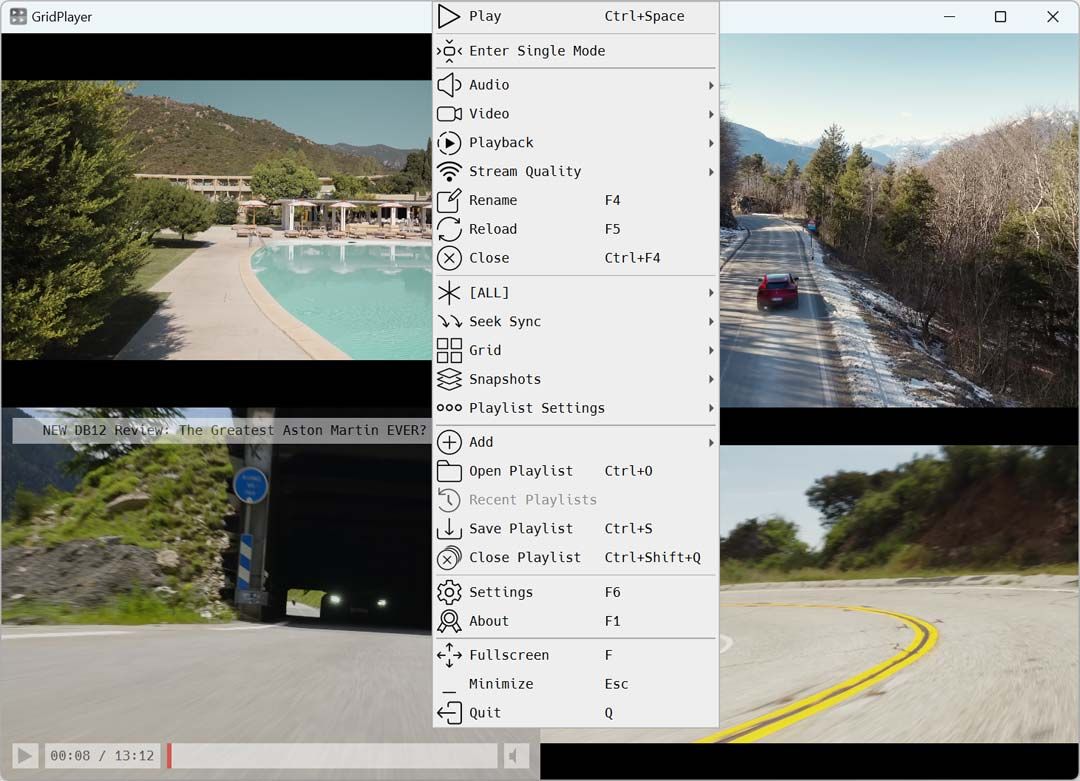Click the Save Playlist download icon

tap(449, 528)
